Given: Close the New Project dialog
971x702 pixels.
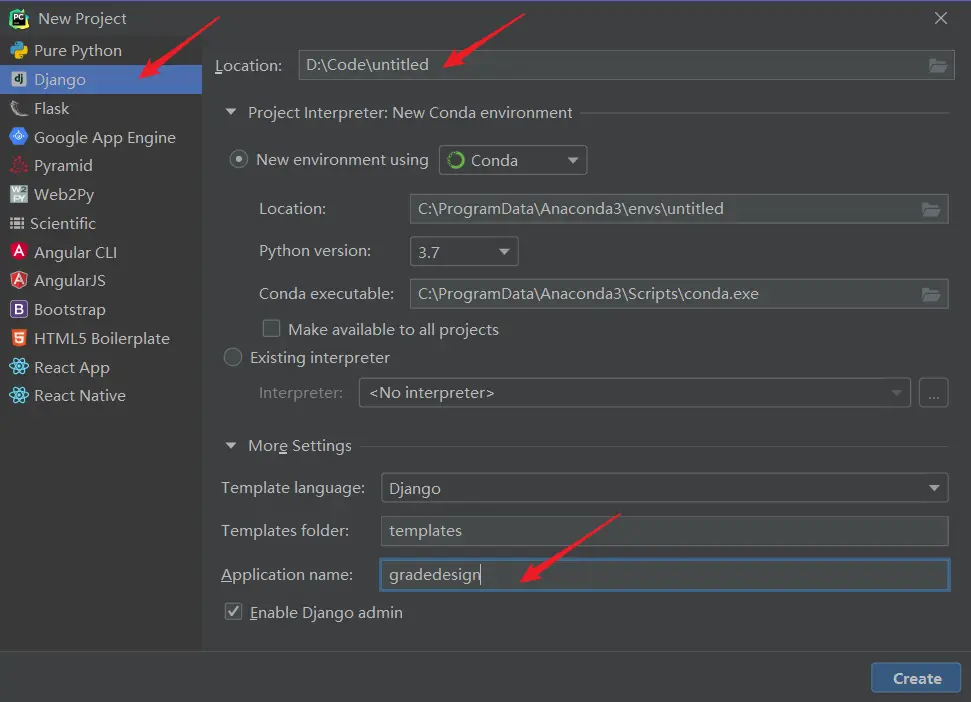Looking at the screenshot, I should point(941,19).
